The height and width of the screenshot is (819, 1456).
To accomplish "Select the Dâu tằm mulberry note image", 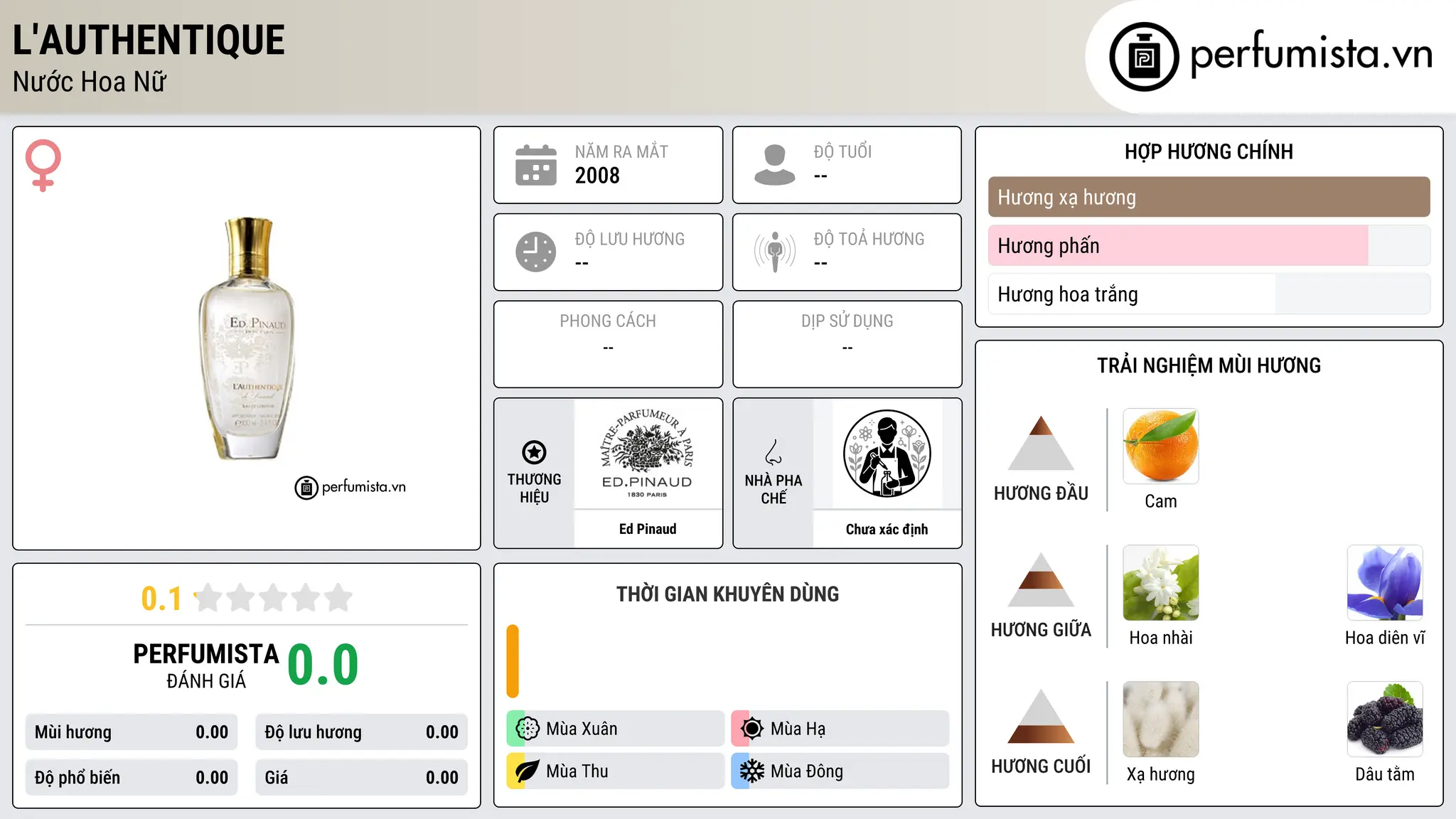I will click(1385, 719).
